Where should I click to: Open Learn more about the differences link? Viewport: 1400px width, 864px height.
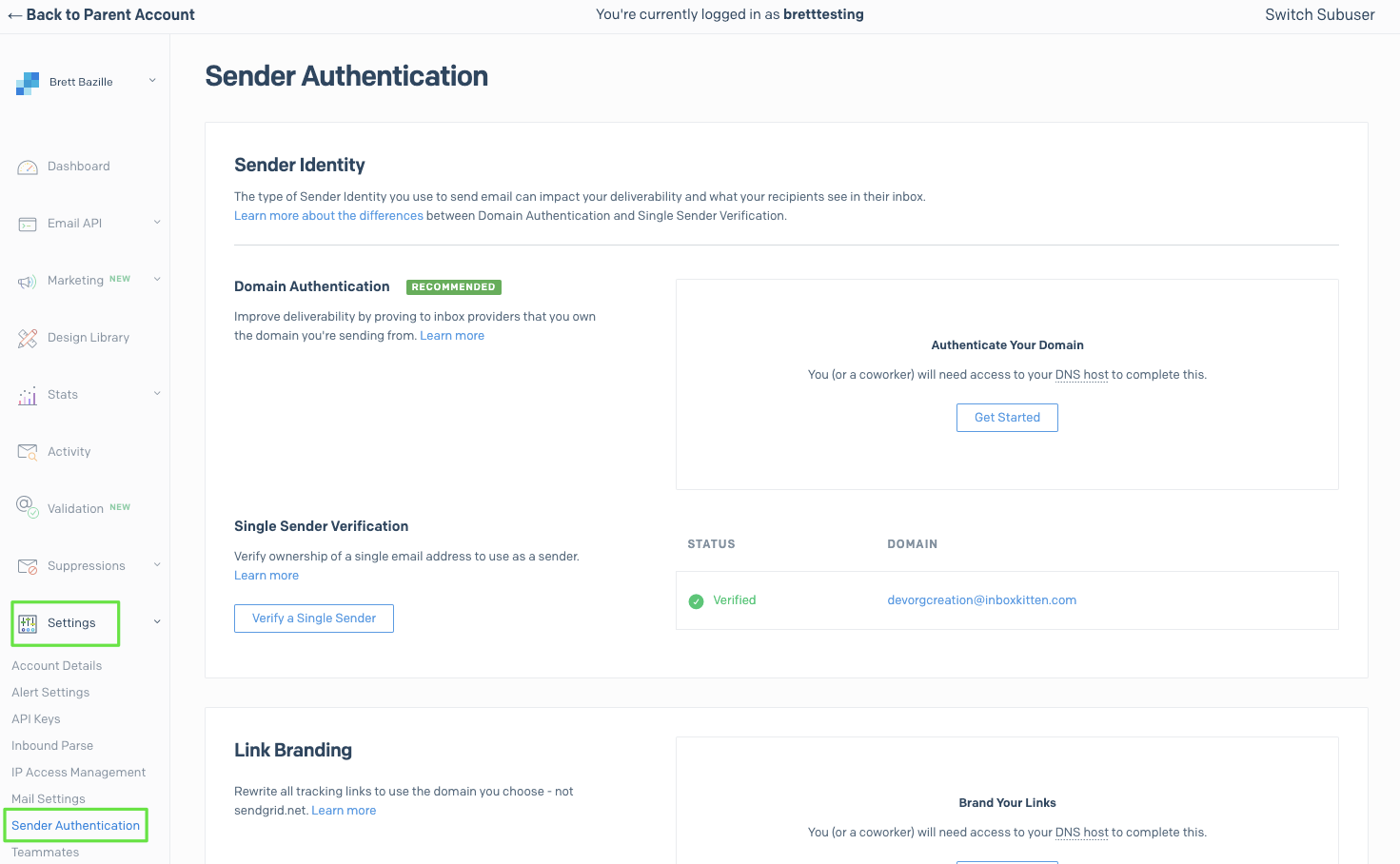pyautogui.click(x=328, y=216)
